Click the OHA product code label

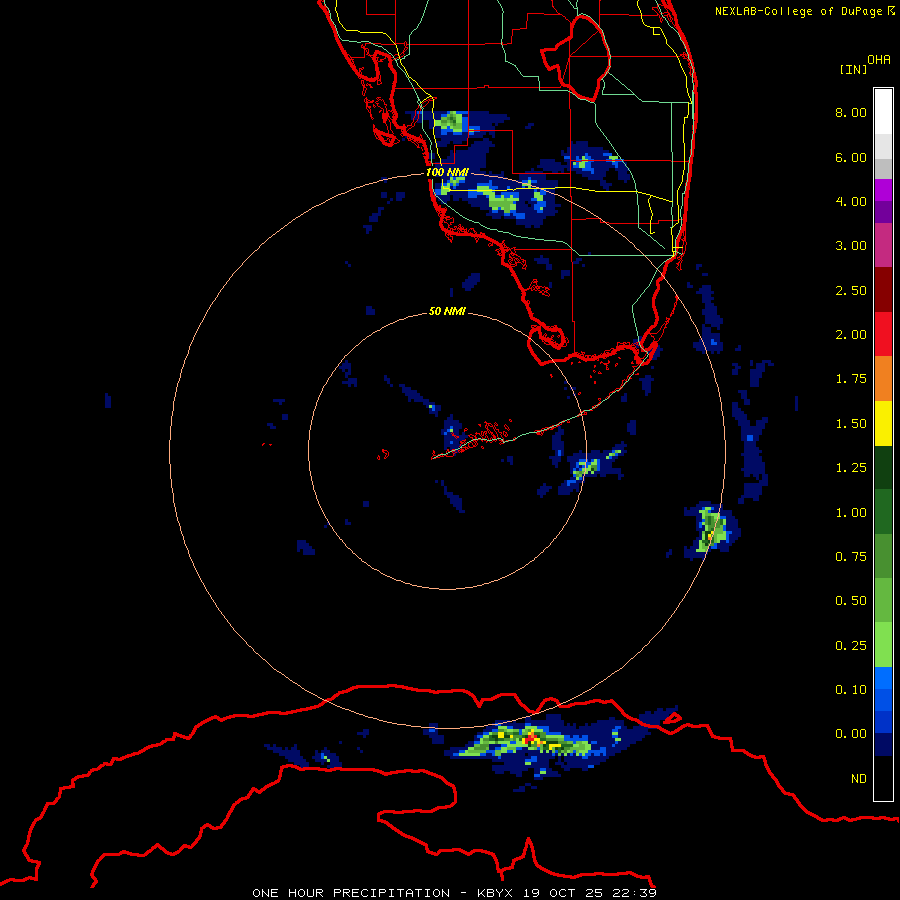point(879,60)
